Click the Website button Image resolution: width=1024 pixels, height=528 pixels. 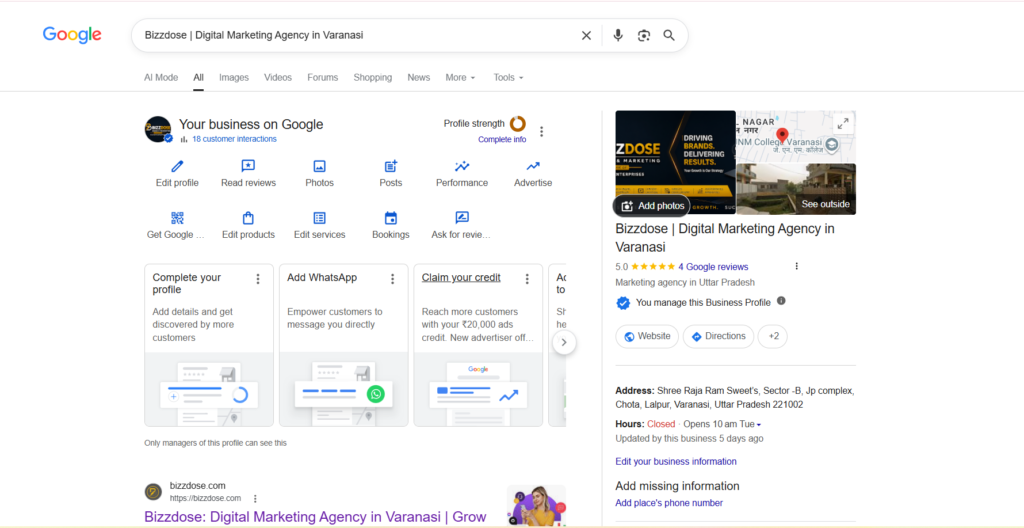(x=647, y=337)
